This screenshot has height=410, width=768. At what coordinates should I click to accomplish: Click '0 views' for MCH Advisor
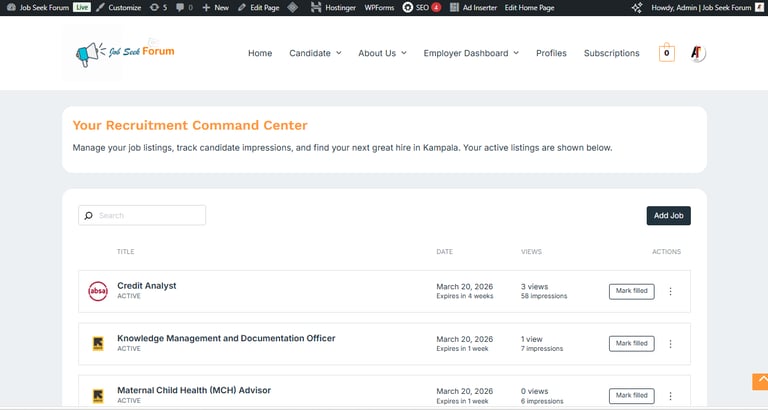pyautogui.click(x=534, y=391)
